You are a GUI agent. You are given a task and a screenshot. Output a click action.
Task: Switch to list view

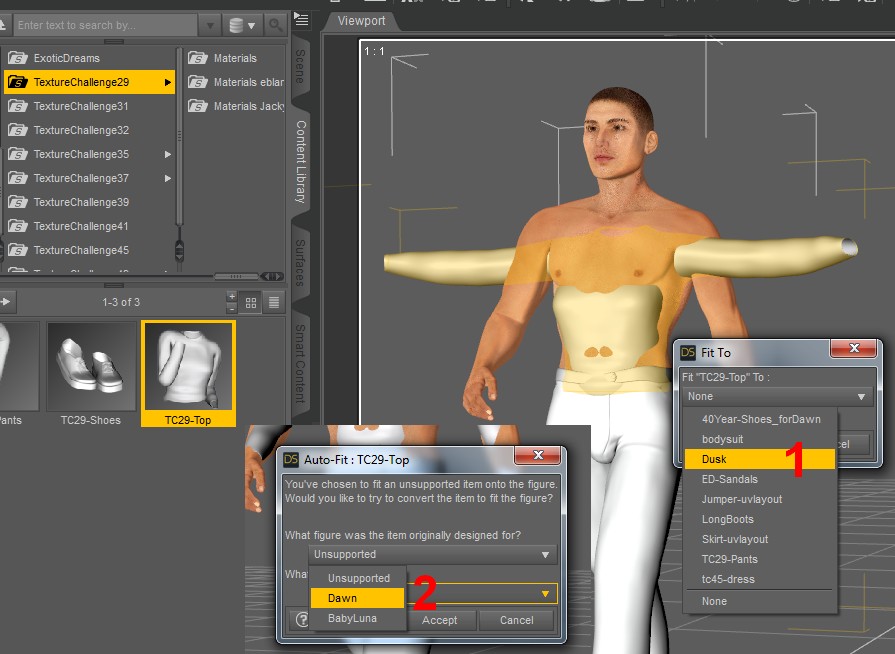pos(274,302)
